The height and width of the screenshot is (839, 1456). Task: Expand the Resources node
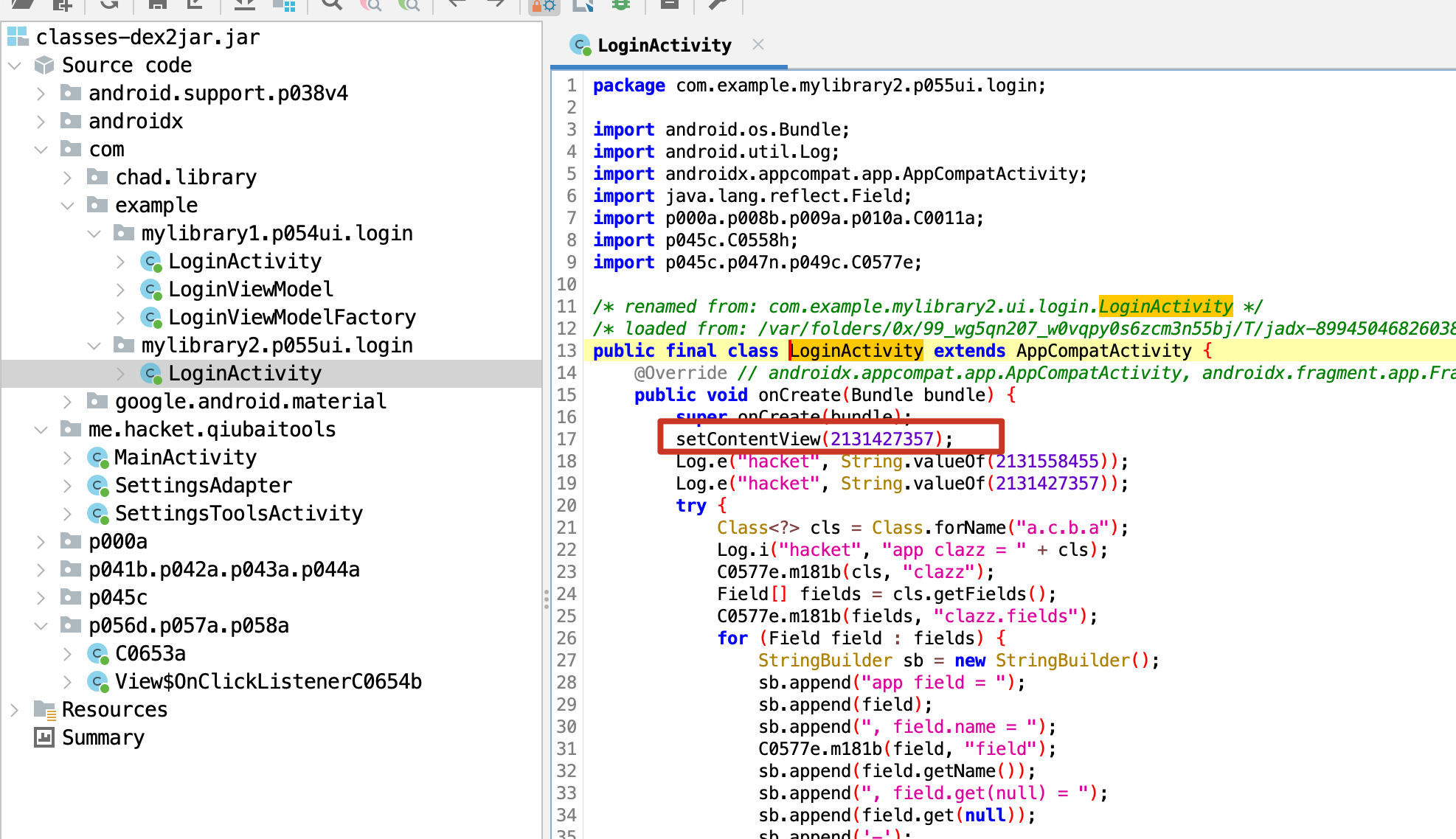[15, 710]
